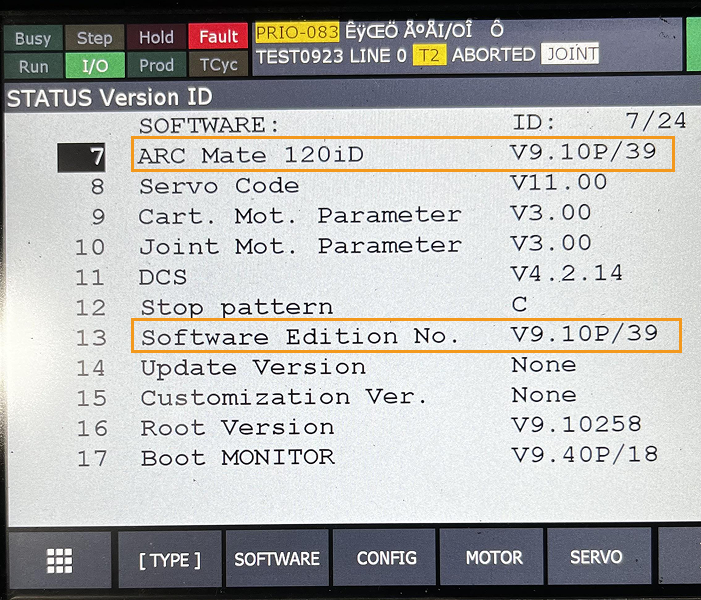Click the PRIO-083 alarm code

(x=297, y=32)
